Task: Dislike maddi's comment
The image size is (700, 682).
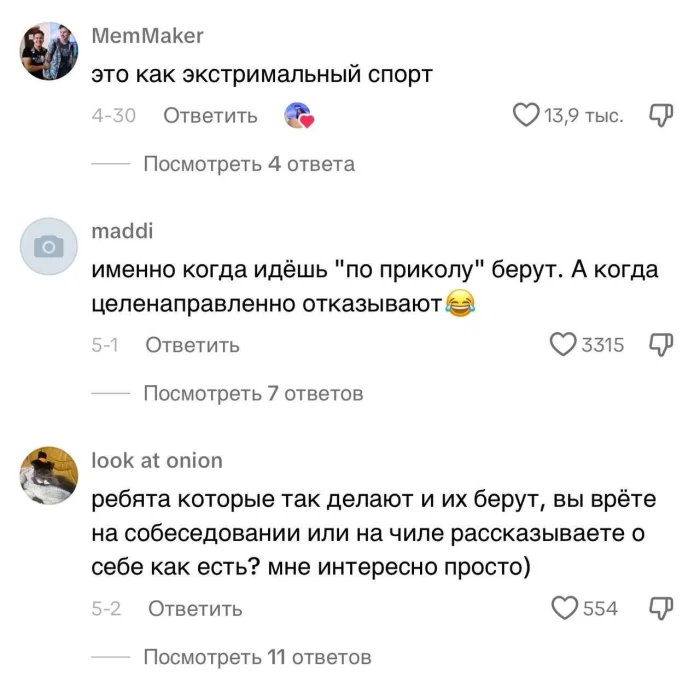Action: (x=661, y=345)
